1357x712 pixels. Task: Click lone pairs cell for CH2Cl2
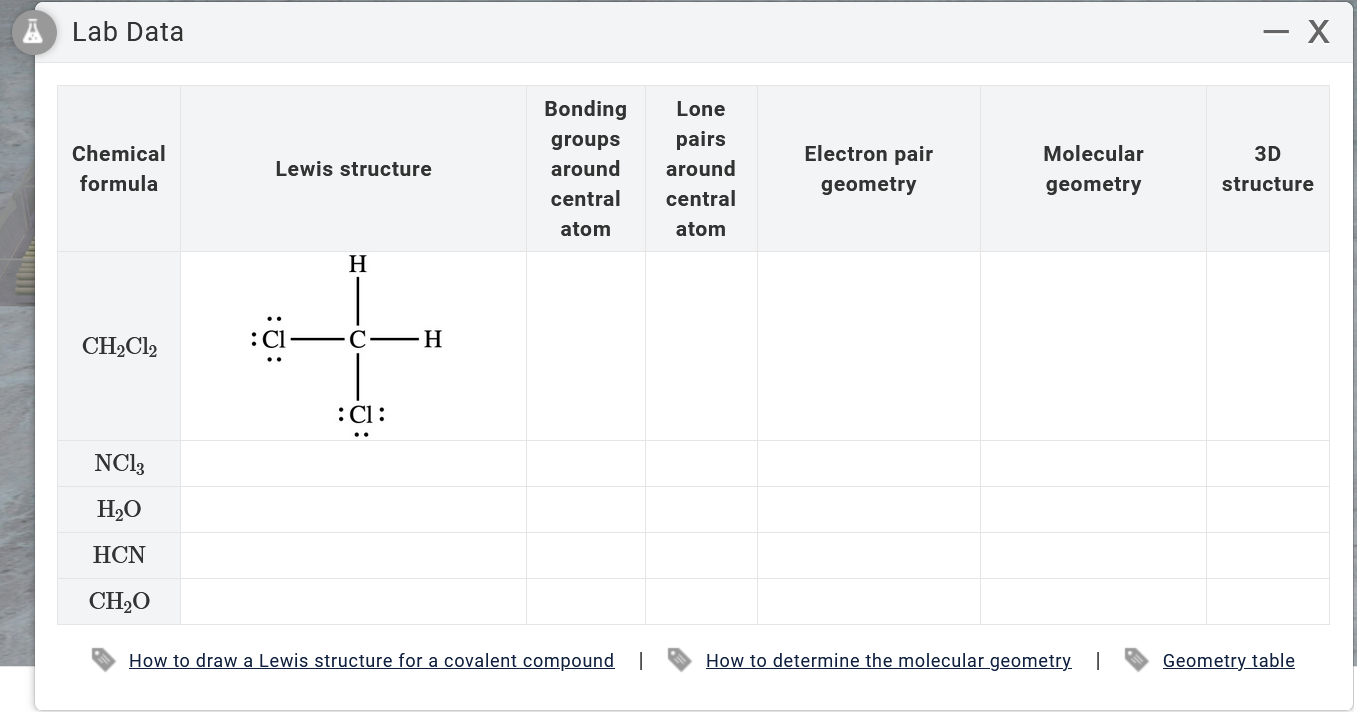pos(701,346)
